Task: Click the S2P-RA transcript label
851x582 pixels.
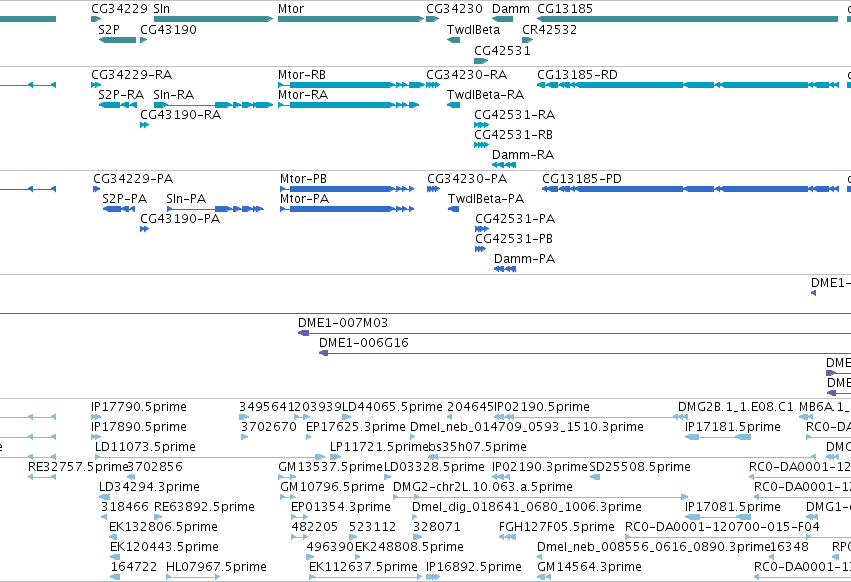Action: (121, 95)
